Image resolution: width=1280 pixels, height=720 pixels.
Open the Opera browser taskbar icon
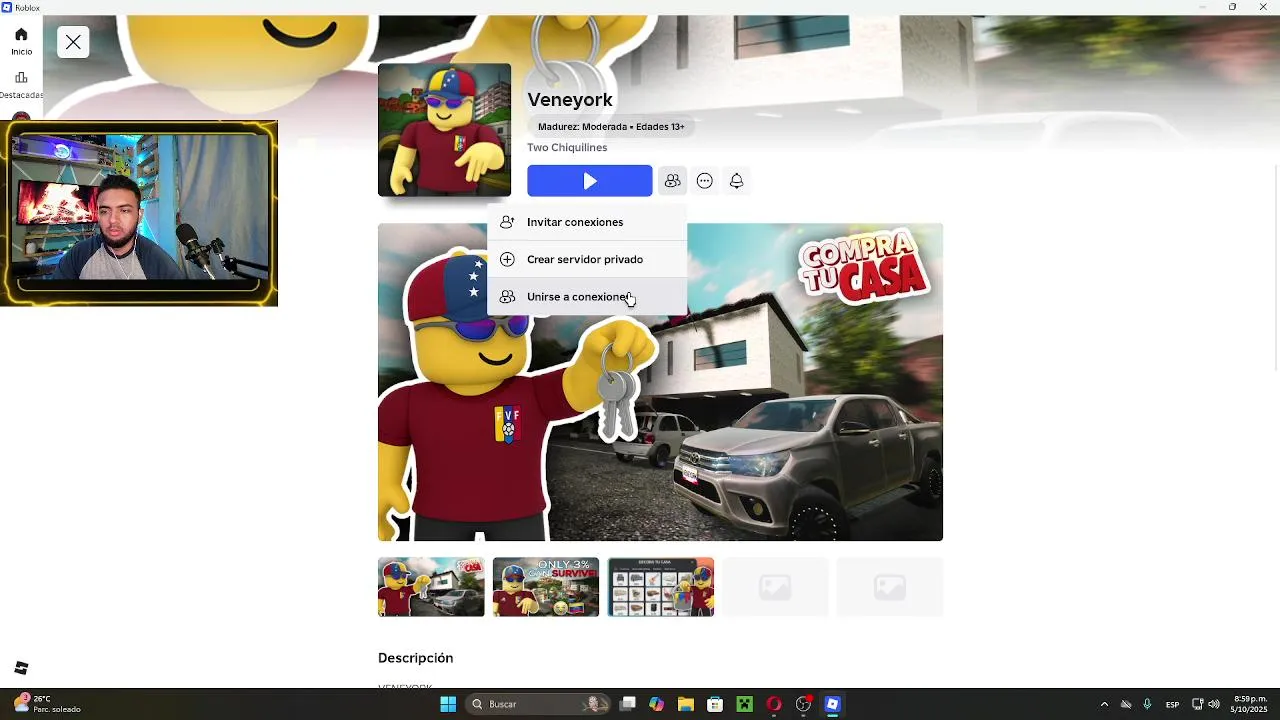[x=773, y=704]
